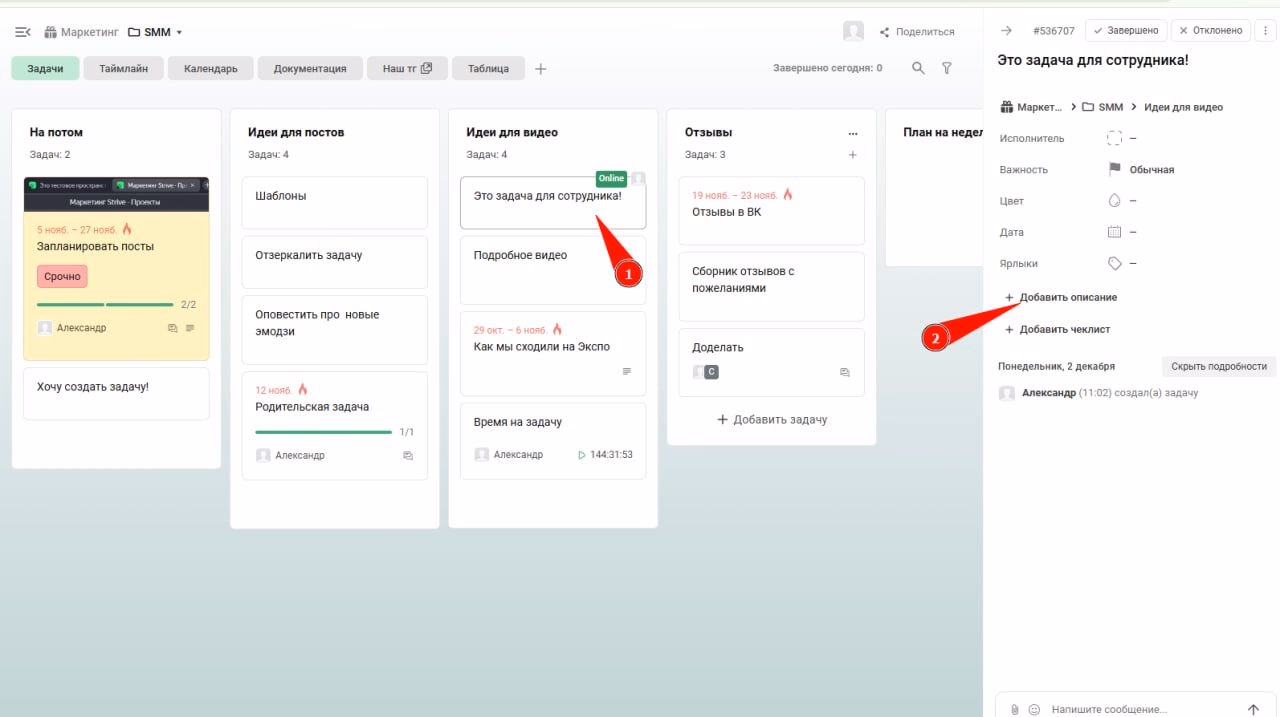
Task: Close the task panel with the arrow
Action: (x=1006, y=31)
